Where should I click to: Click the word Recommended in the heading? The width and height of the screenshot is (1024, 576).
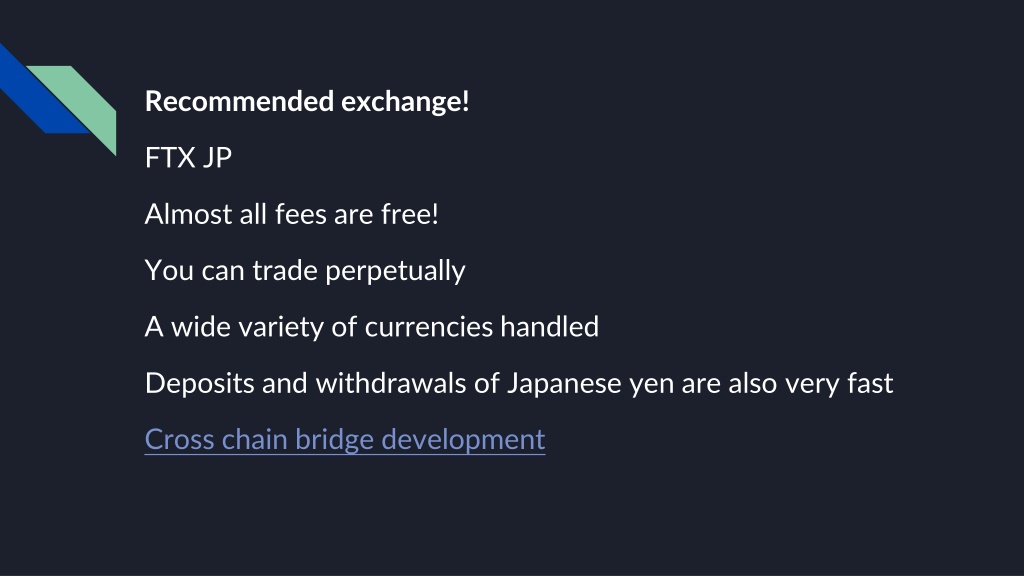pos(240,101)
